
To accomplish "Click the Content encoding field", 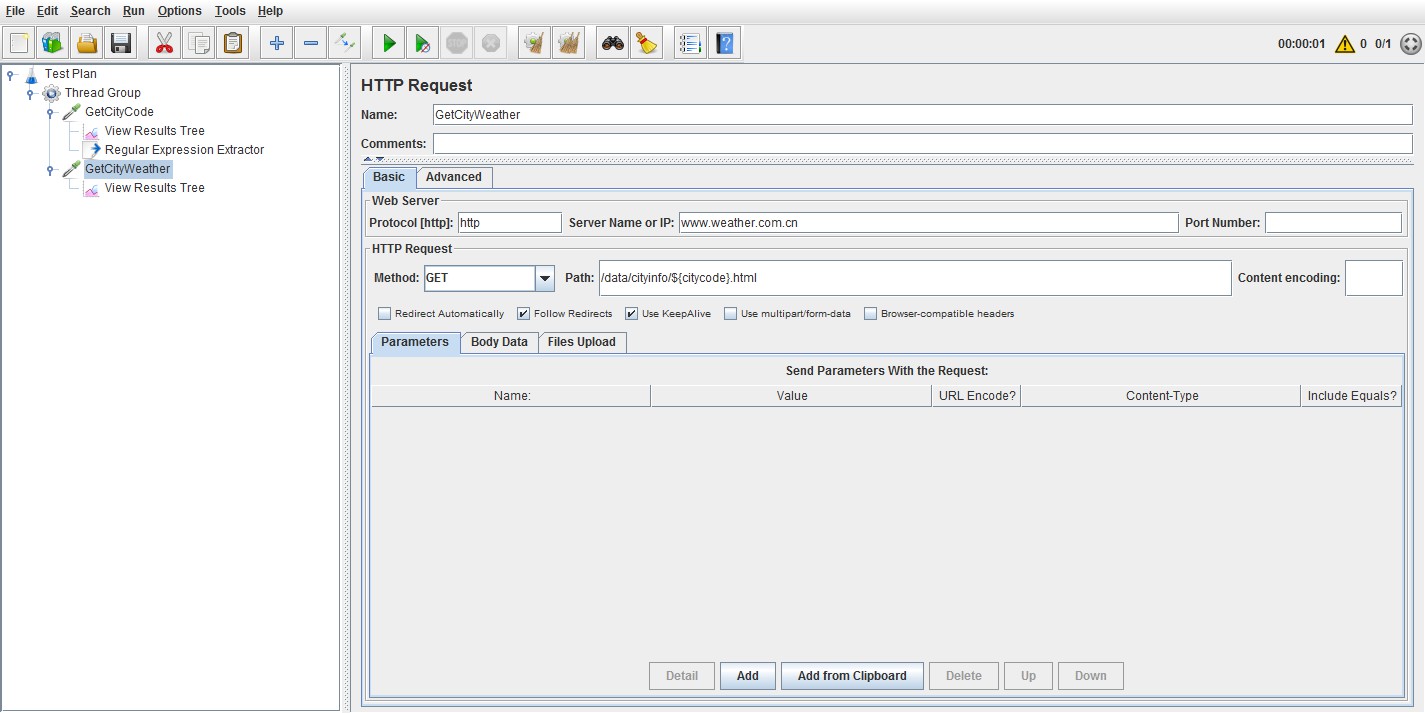I will (x=1374, y=278).
